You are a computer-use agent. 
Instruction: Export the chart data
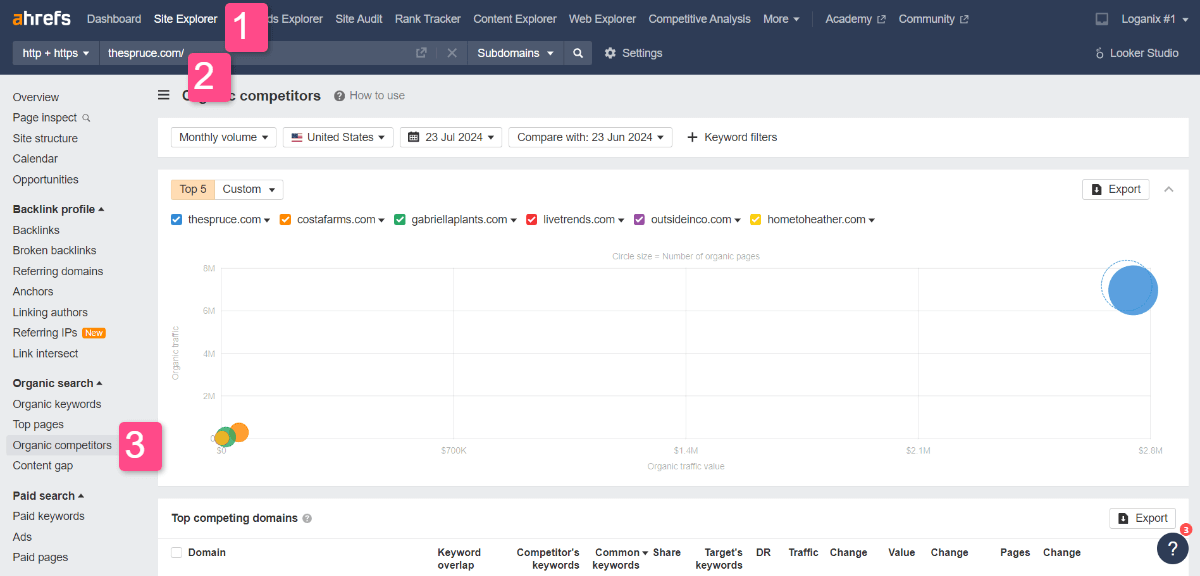coord(1115,189)
